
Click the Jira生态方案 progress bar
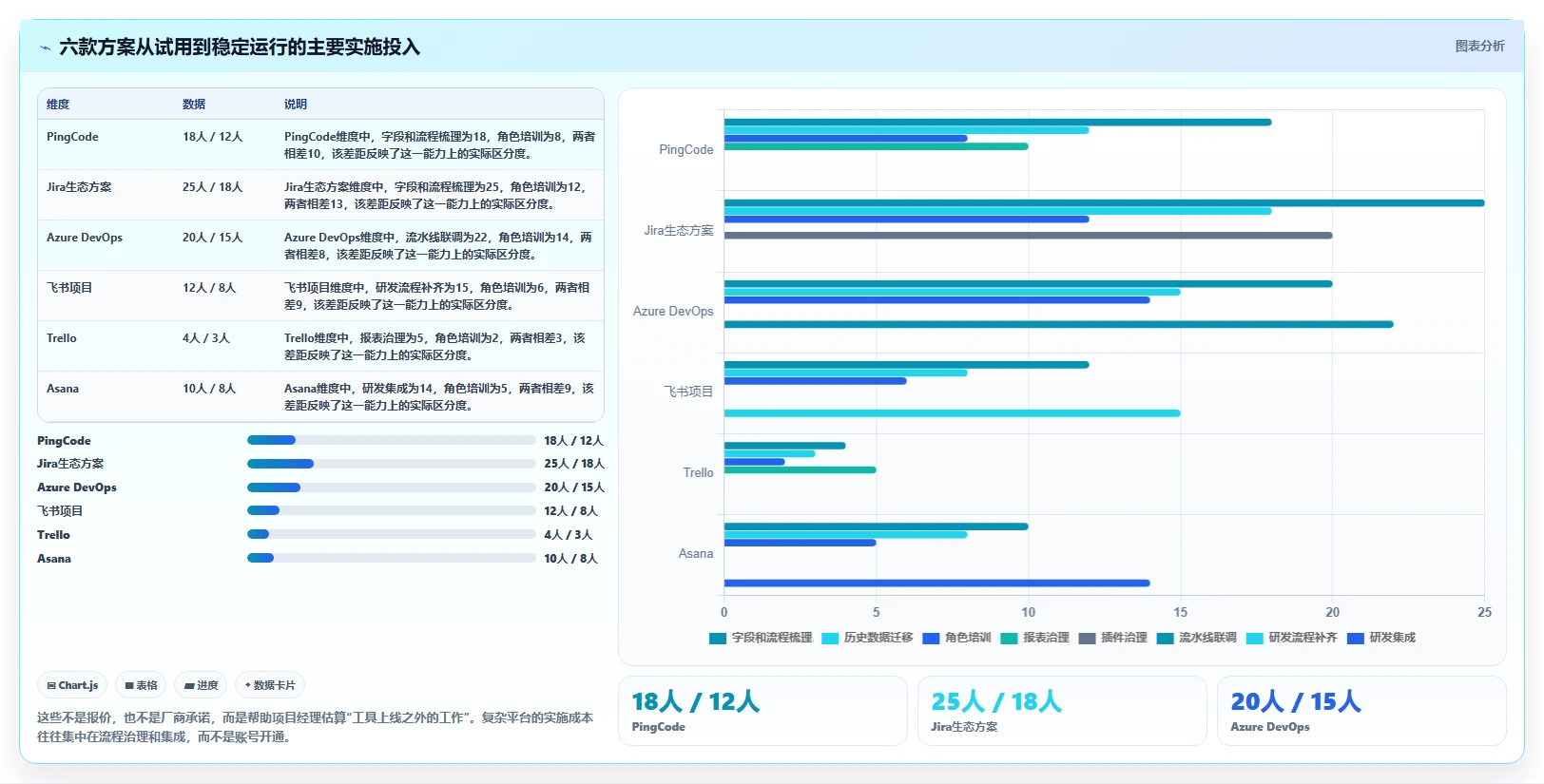click(x=392, y=464)
